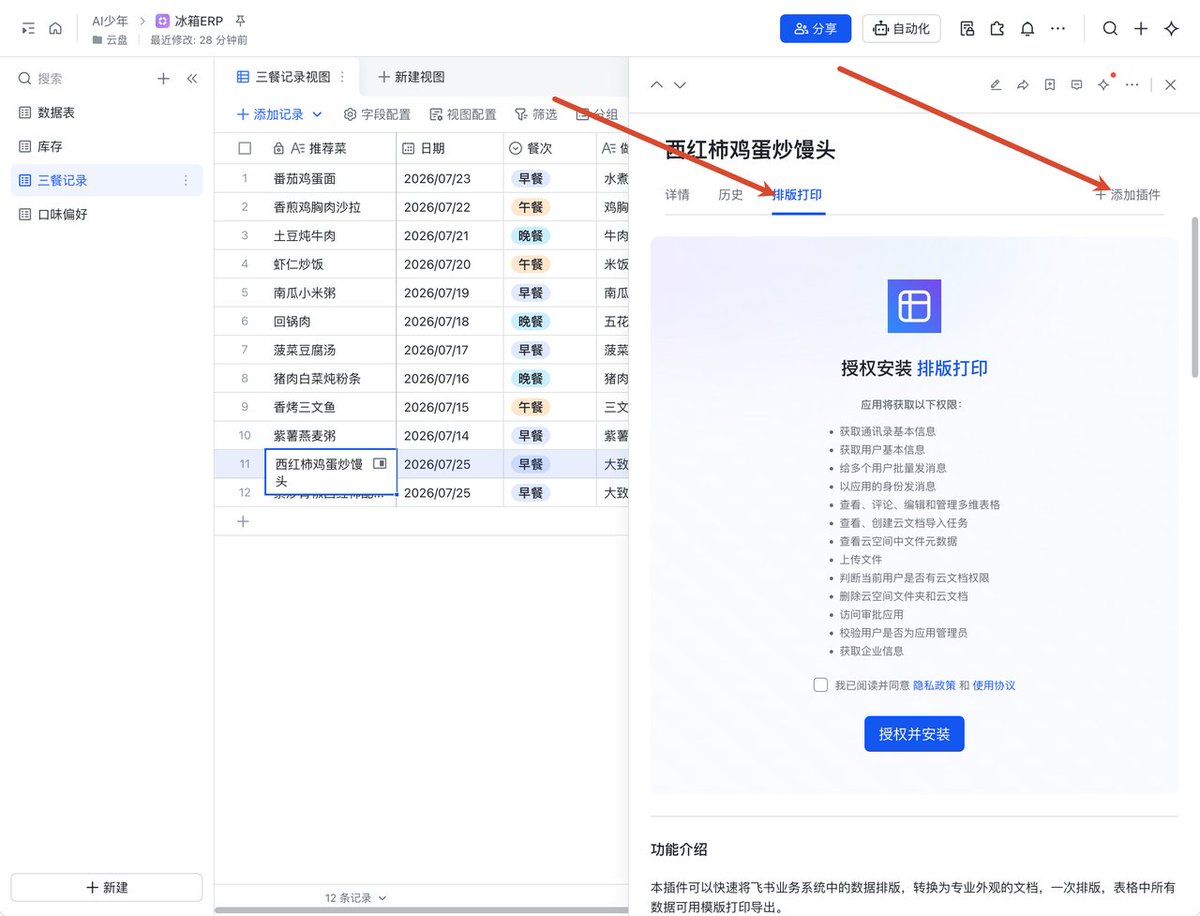Open the comment icon in record panel
The width and height of the screenshot is (1200, 916).
click(x=1076, y=85)
